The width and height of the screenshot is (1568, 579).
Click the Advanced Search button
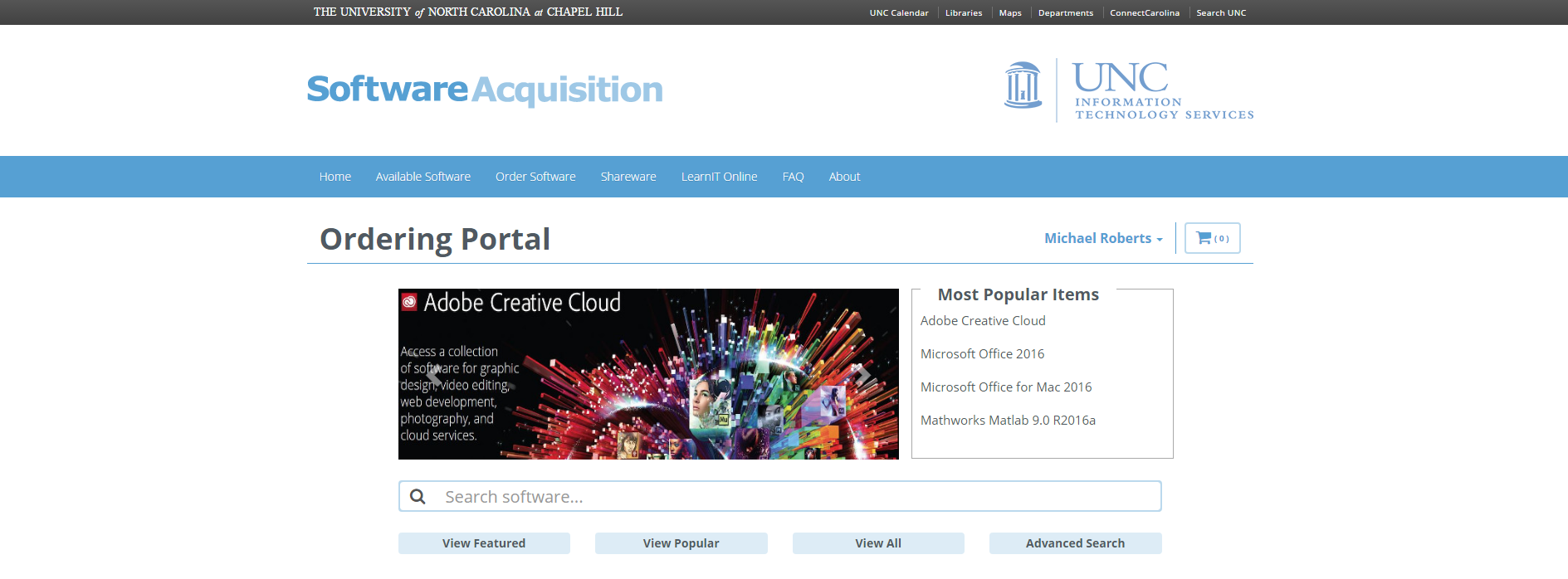(1075, 543)
